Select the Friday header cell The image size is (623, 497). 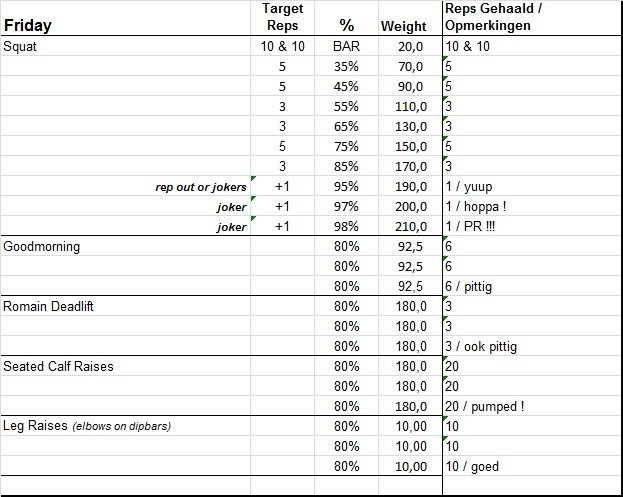[28, 26]
